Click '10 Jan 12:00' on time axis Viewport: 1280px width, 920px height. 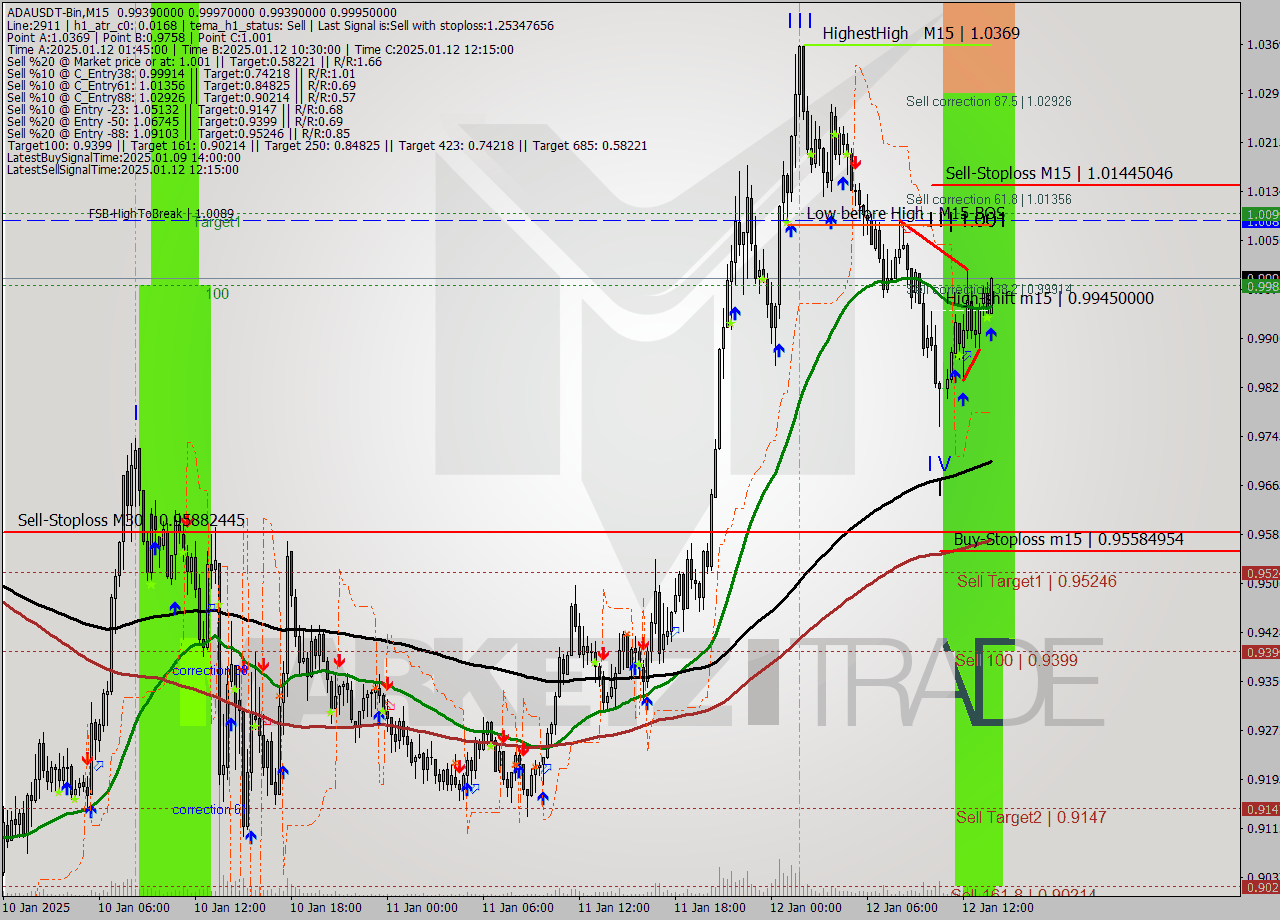(229, 908)
